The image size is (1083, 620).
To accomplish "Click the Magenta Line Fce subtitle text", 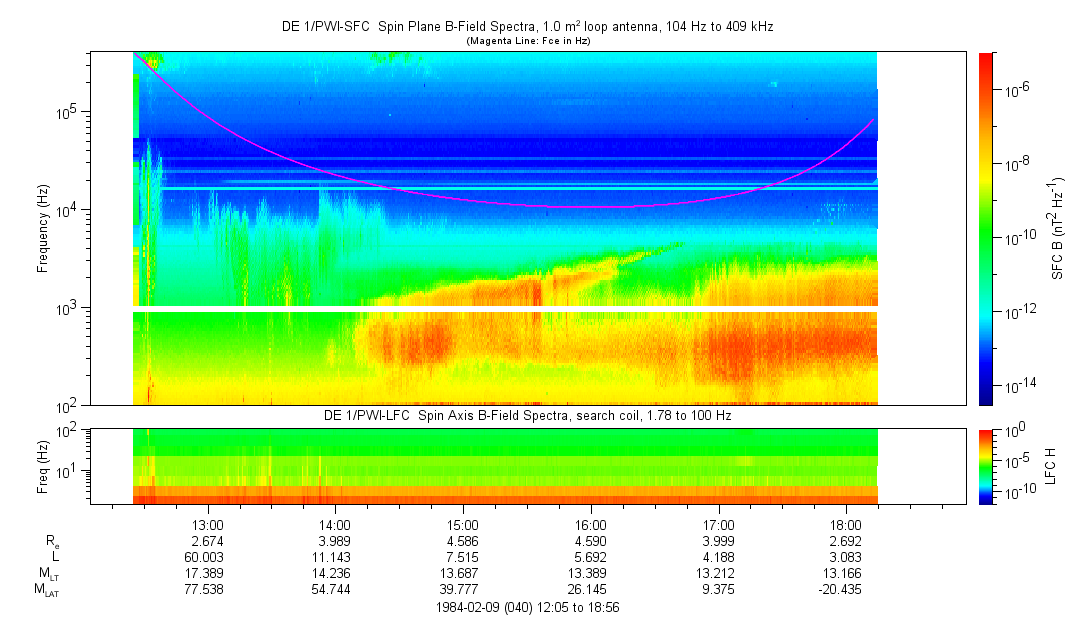I will click(x=527, y=41).
